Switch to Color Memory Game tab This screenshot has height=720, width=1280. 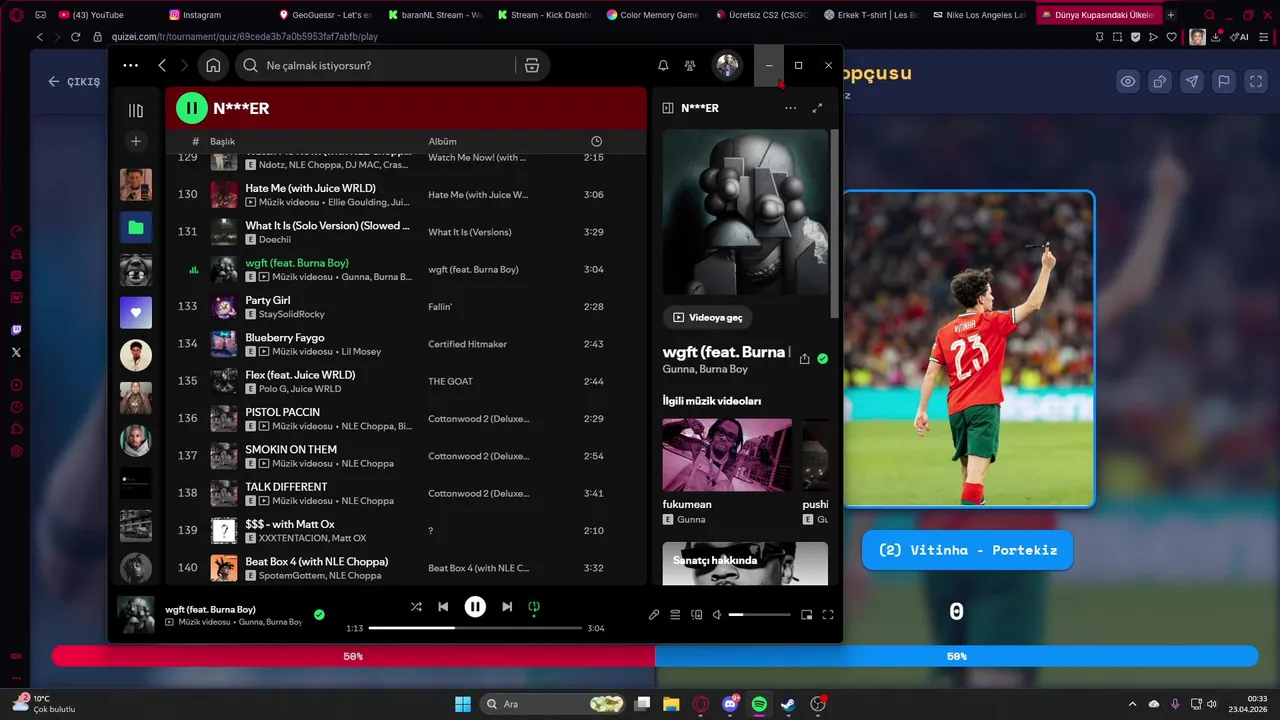point(652,15)
